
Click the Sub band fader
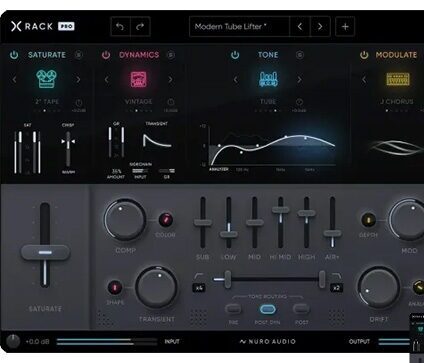click(x=203, y=223)
